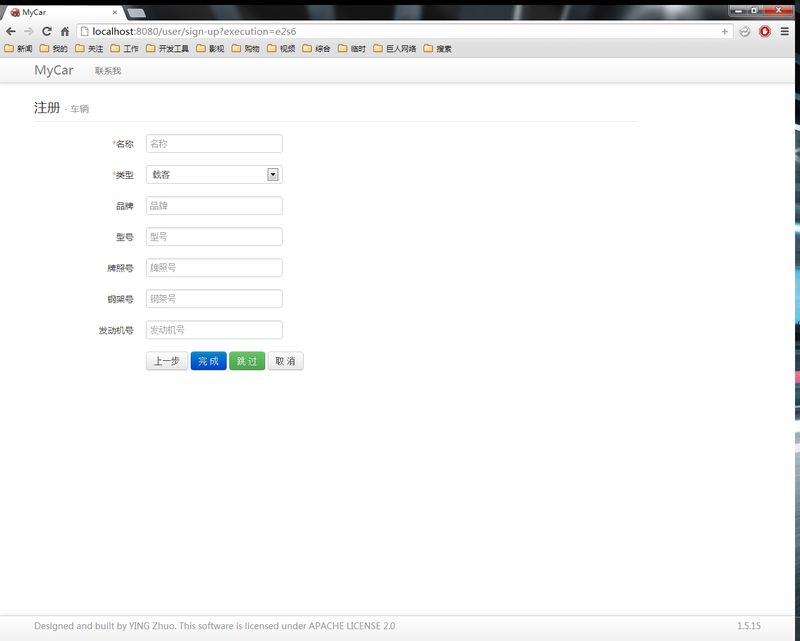Reload the page with the refresh icon

46,32
